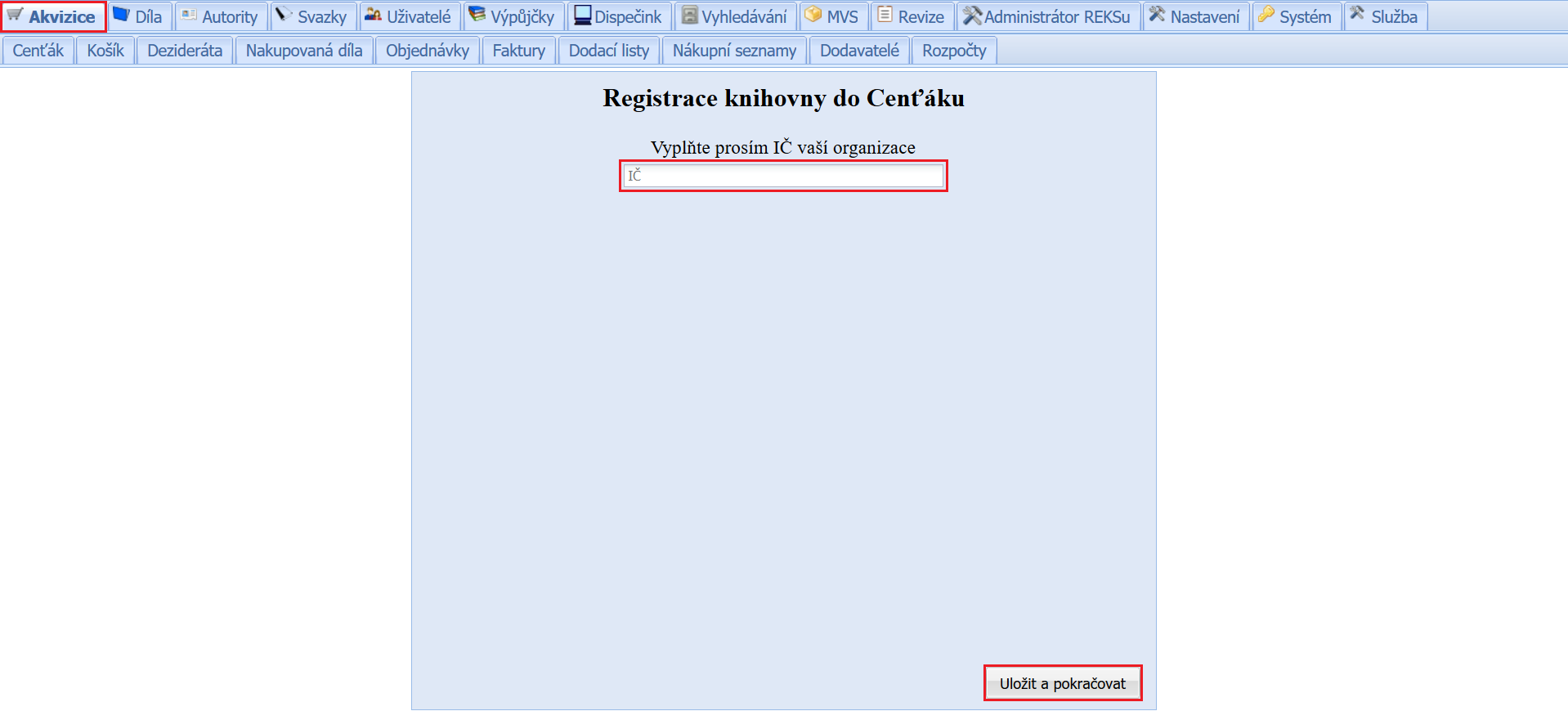Focus the IČ organization input field
This screenshot has height=720, width=1568.
[x=783, y=176]
